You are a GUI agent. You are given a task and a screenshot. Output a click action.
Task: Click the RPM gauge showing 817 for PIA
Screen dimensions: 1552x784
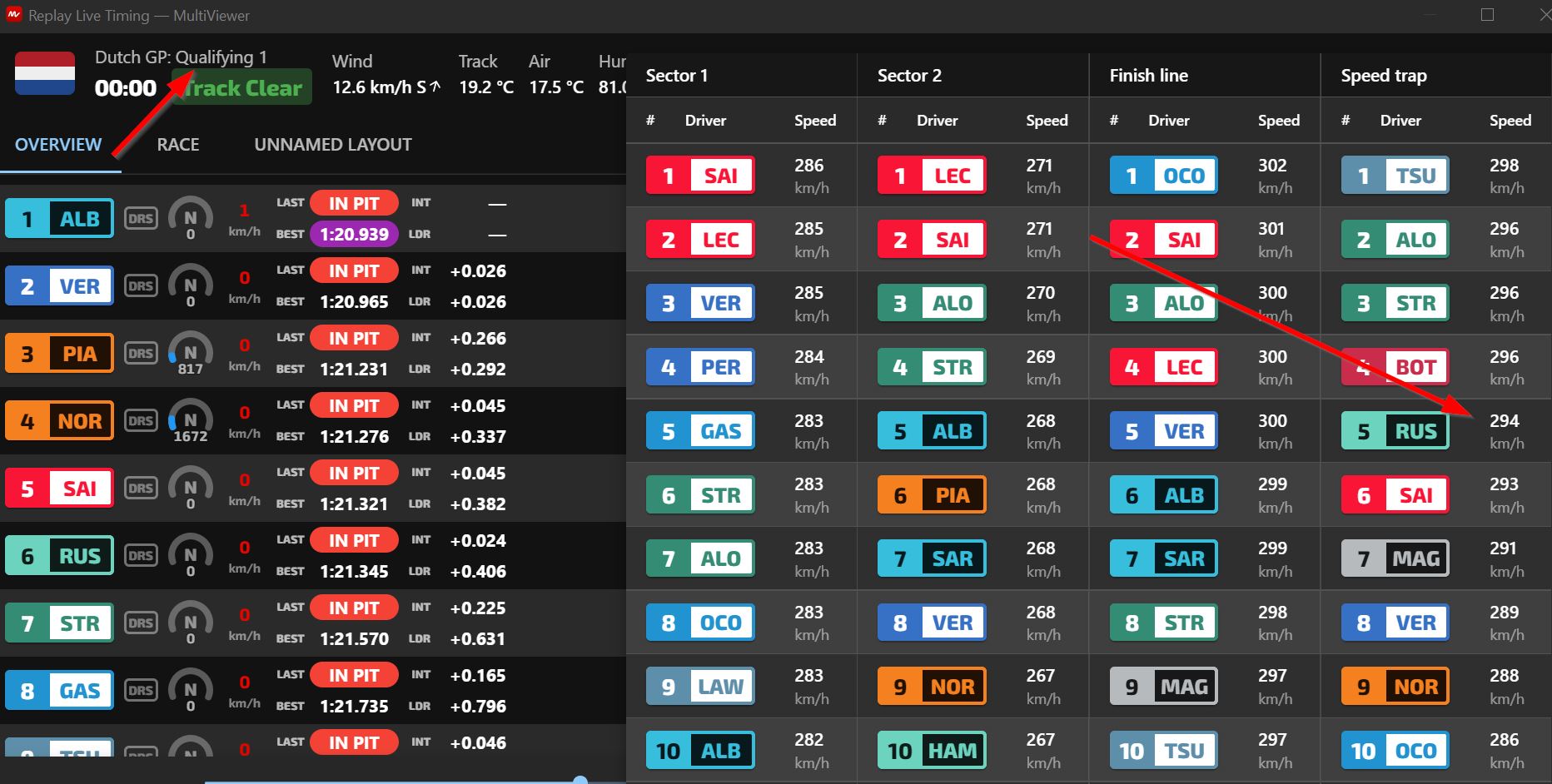pyautogui.click(x=191, y=354)
